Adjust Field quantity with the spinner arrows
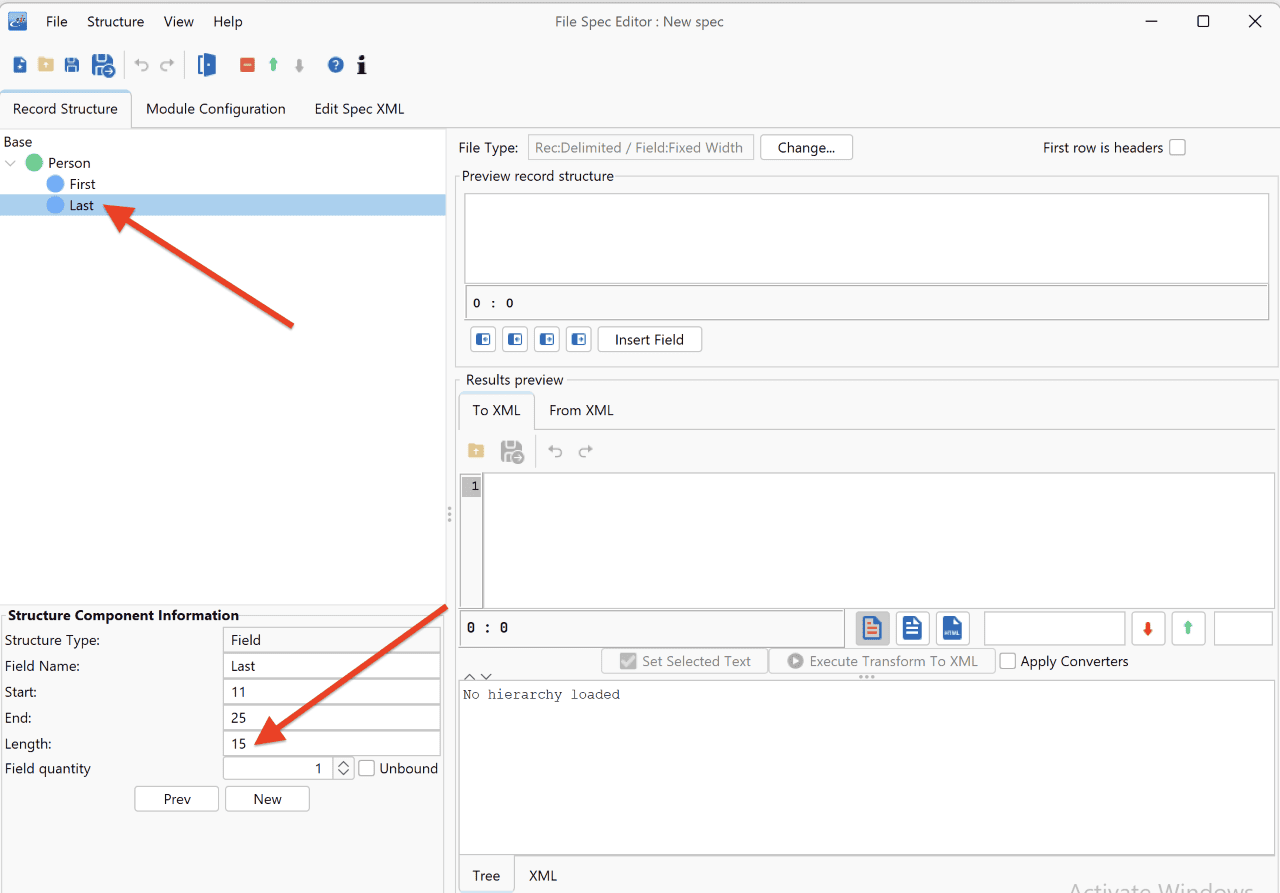Screen dimensions: 1280x893 pos(343,768)
